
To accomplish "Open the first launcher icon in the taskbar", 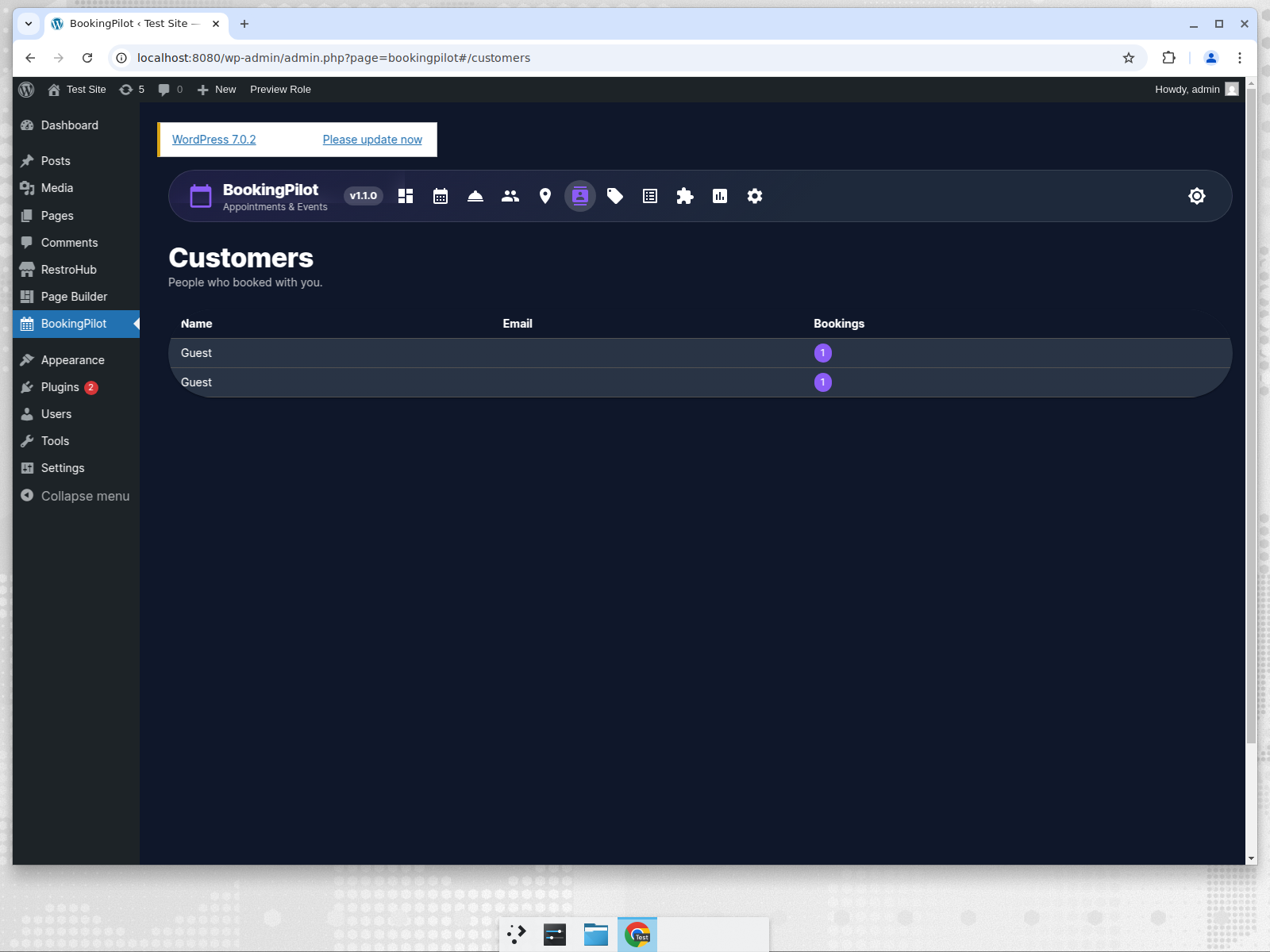I will pyautogui.click(x=517, y=935).
